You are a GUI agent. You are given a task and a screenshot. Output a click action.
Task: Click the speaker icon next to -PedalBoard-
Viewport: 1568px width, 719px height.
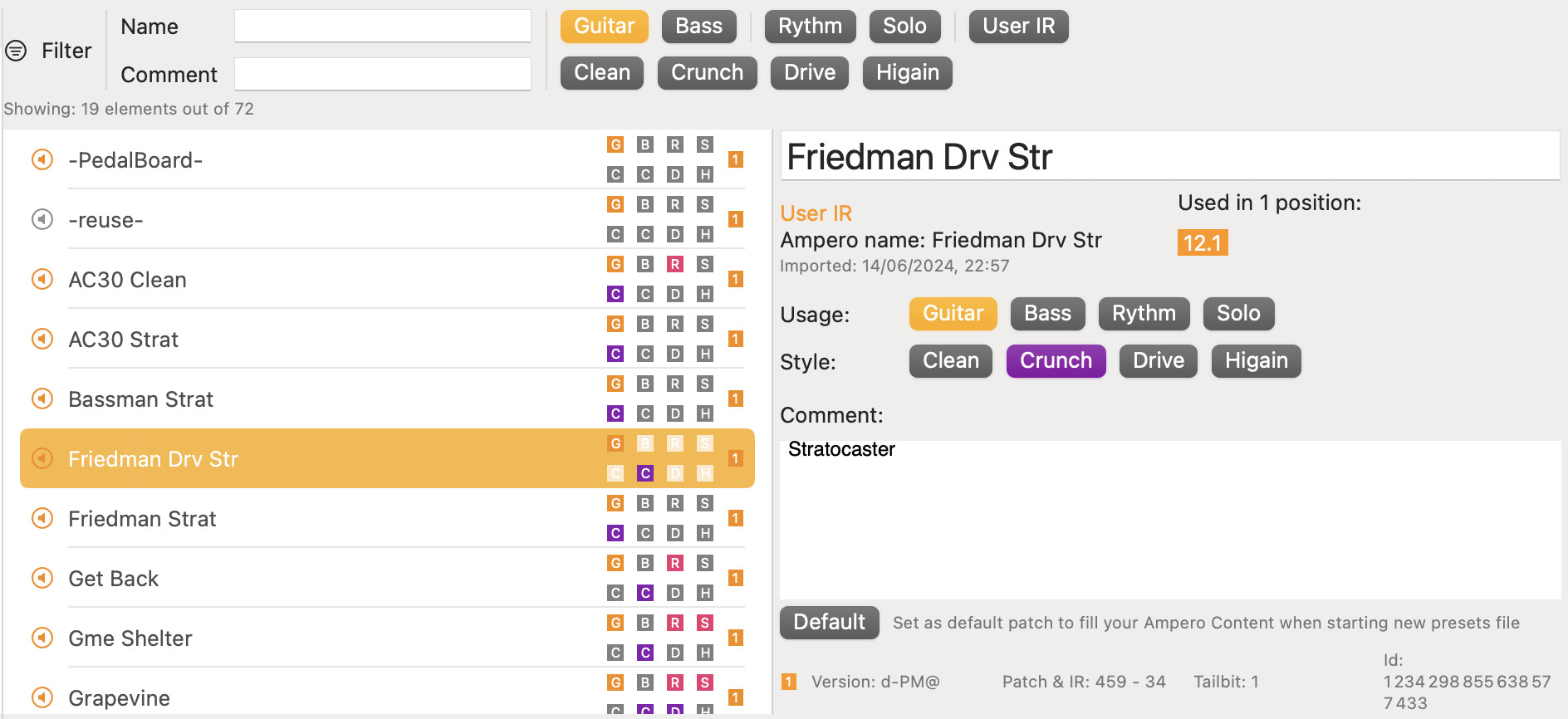coord(42,159)
